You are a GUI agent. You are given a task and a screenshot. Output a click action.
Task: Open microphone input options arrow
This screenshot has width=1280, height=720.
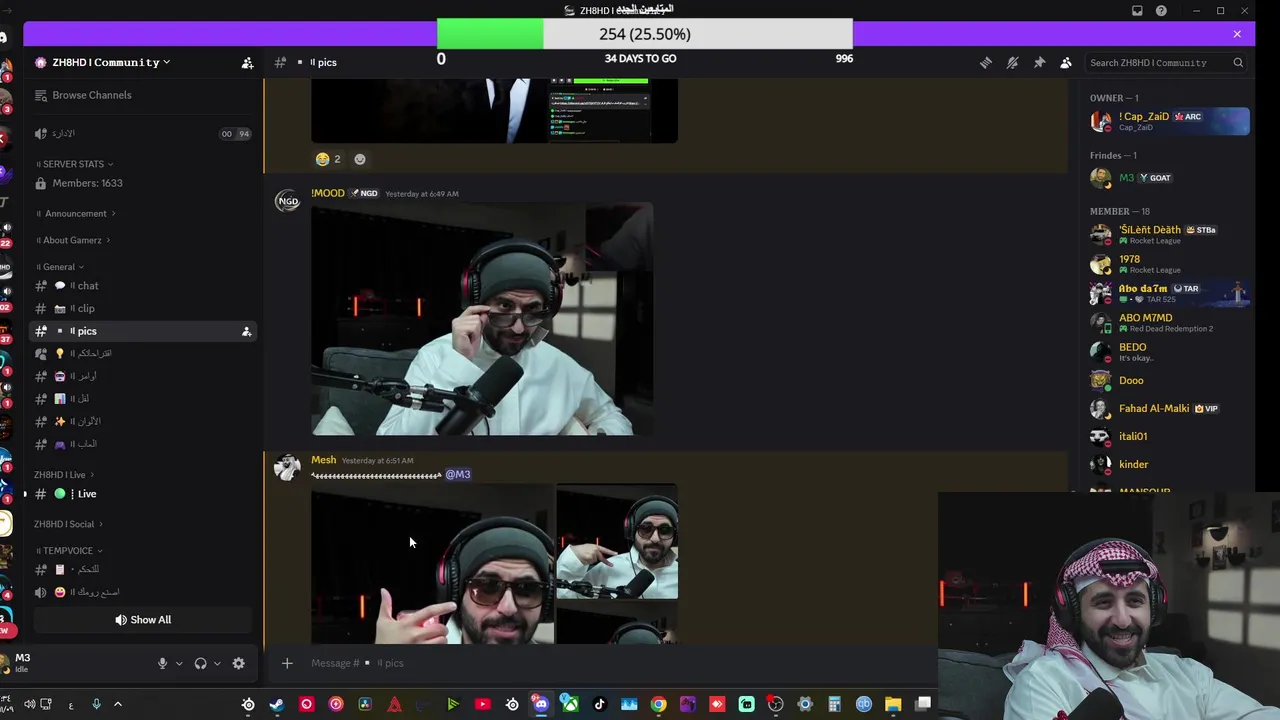tap(179, 663)
